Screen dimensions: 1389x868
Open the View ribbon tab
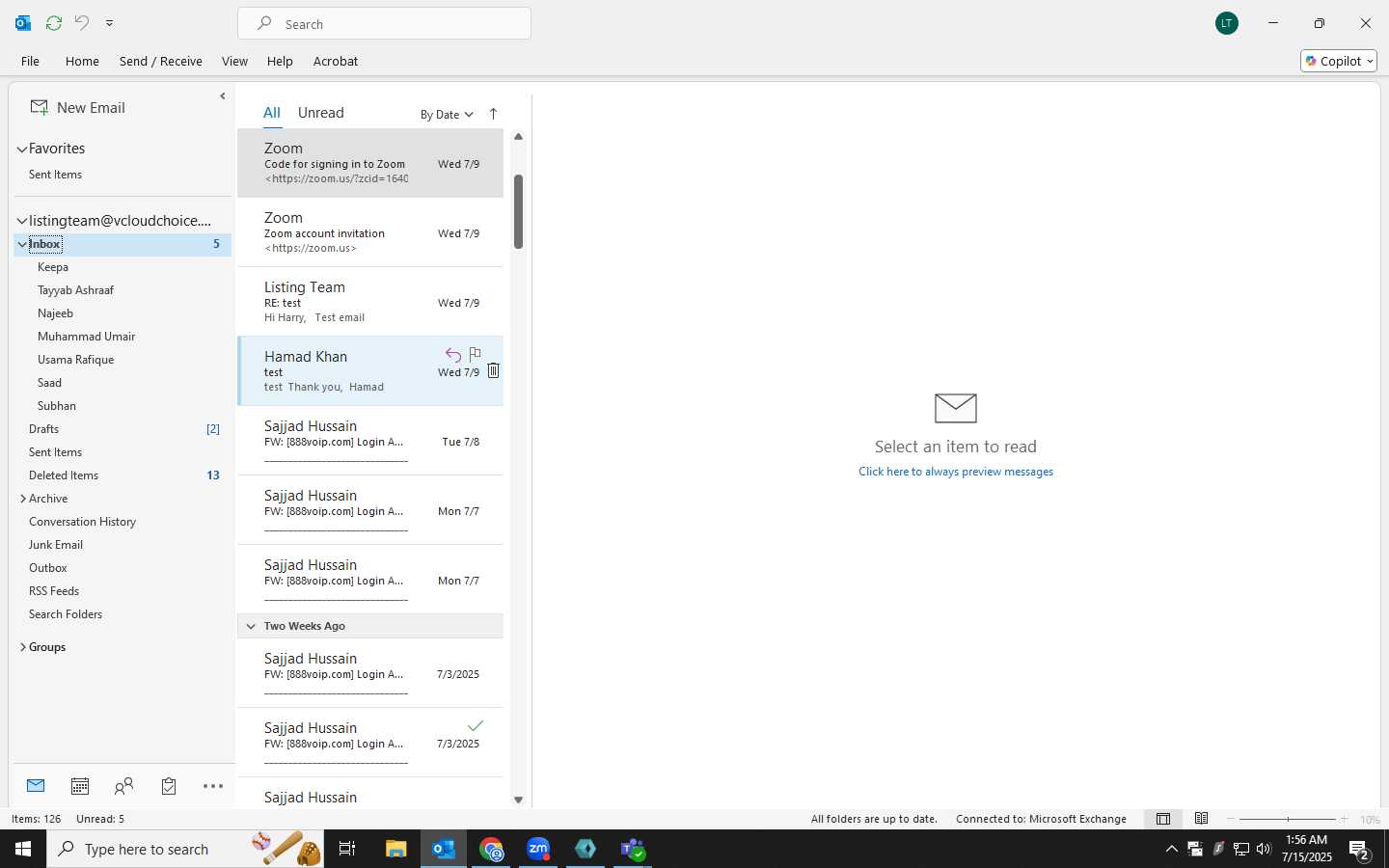click(x=234, y=61)
